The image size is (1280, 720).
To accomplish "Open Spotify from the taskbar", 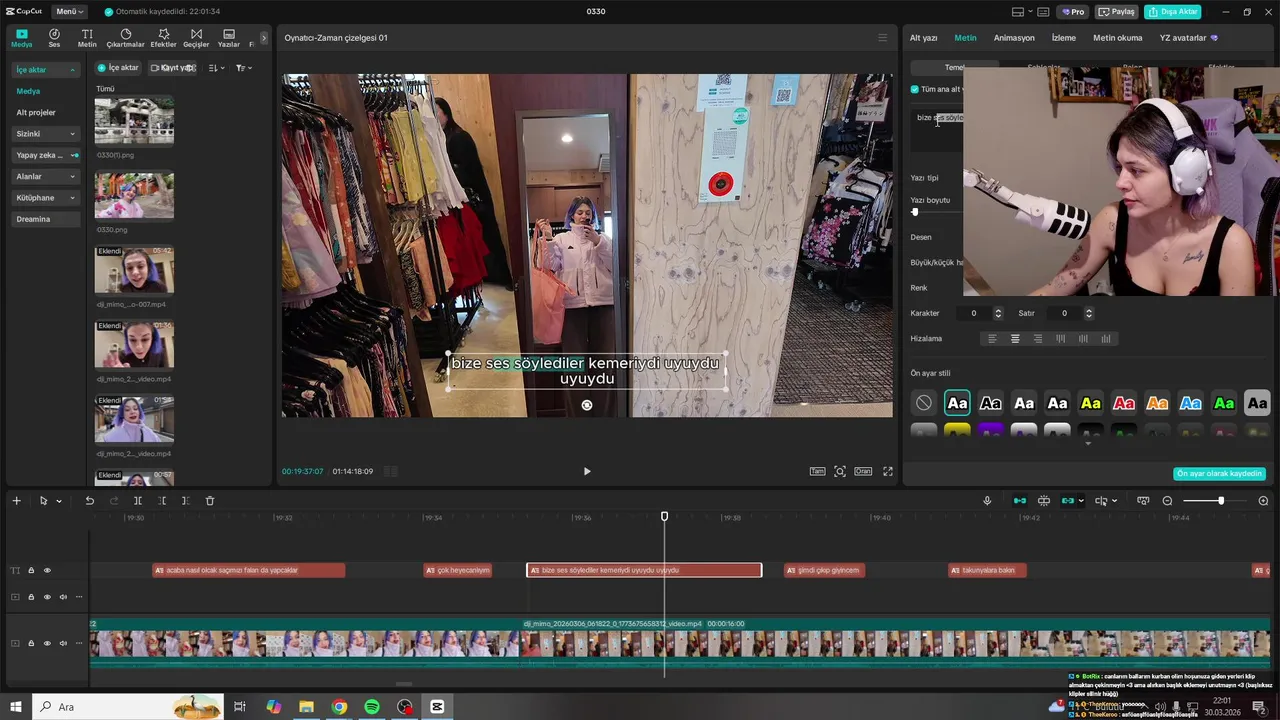I will [372, 707].
